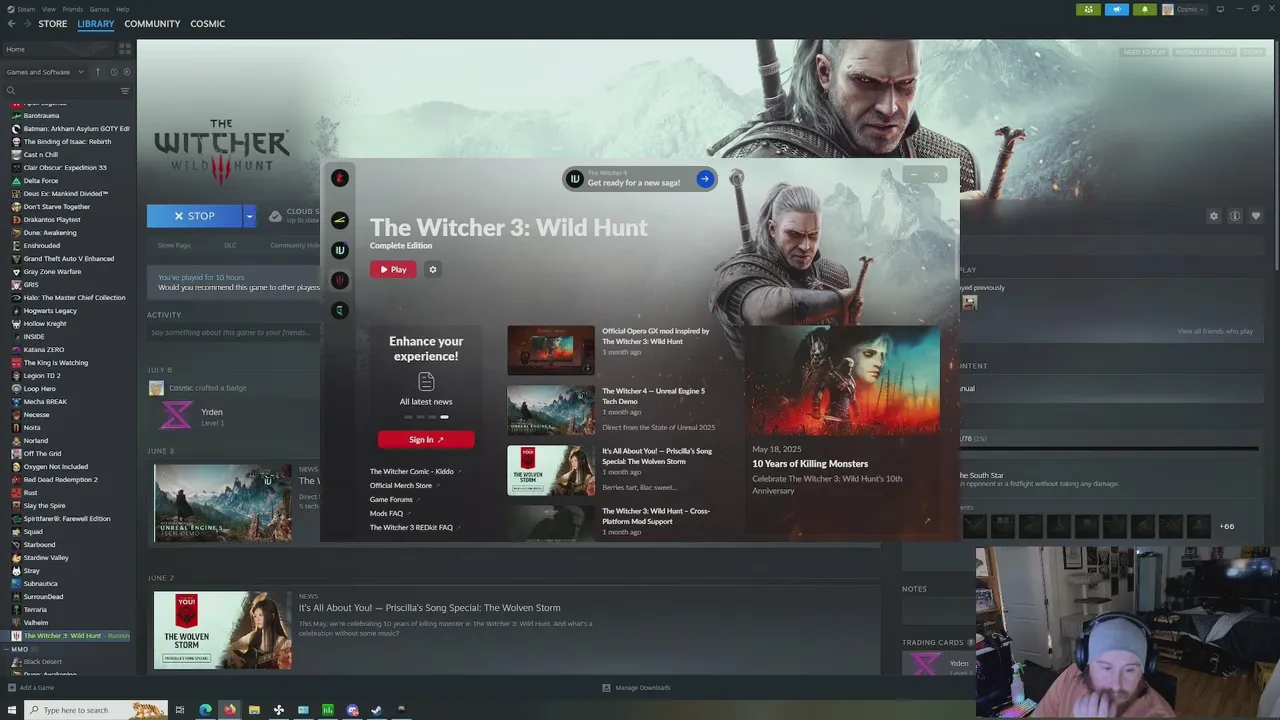Toggle sort order arrow in library sidebar
Screen dimensions: 1280x720
97,72
